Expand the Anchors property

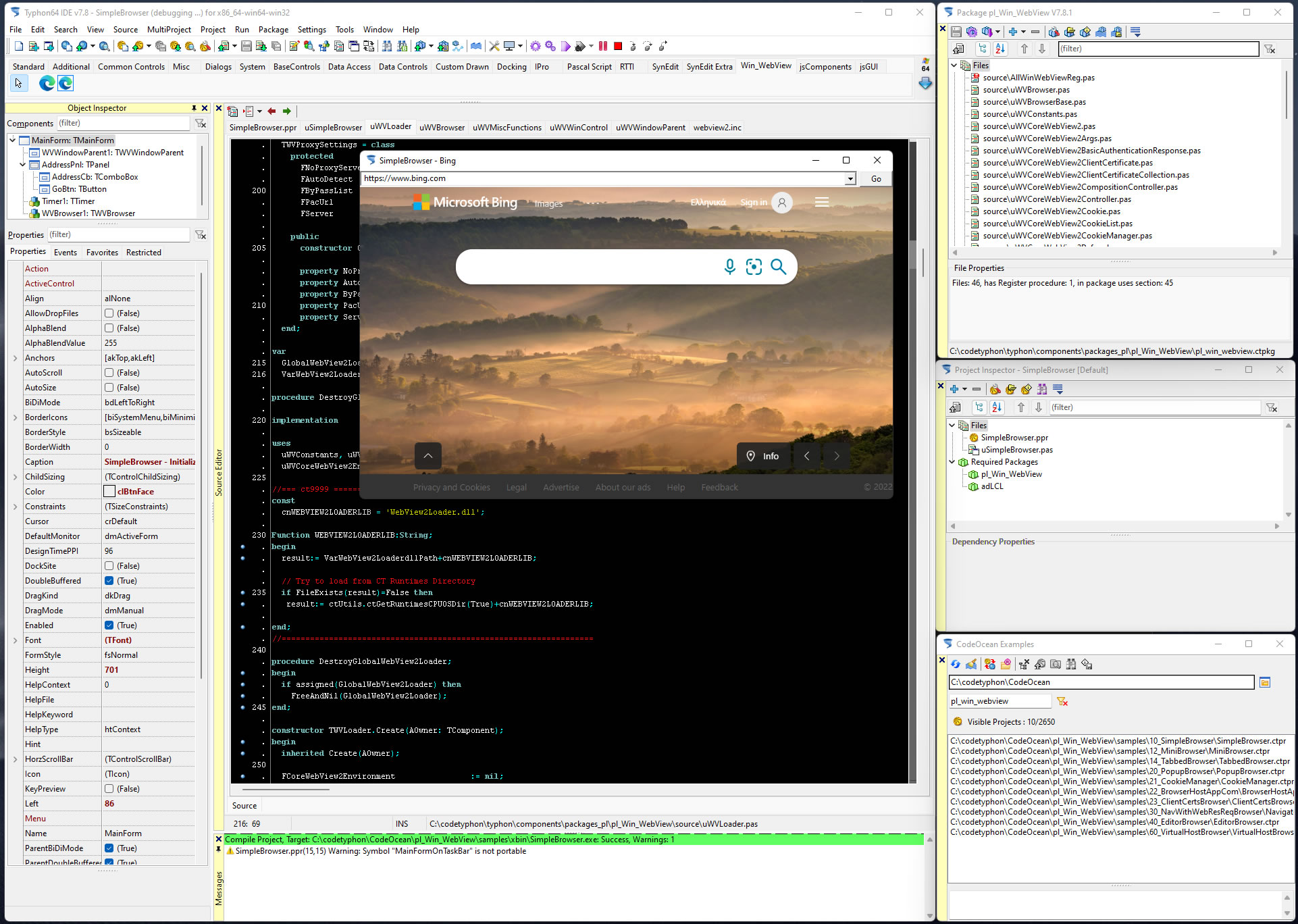[15, 358]
